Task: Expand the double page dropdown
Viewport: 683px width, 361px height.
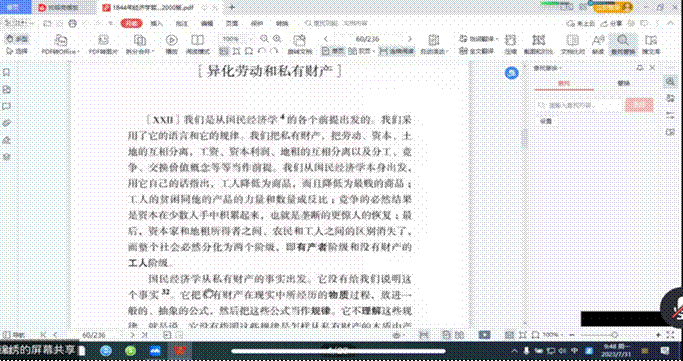Action: click(374, 51)
